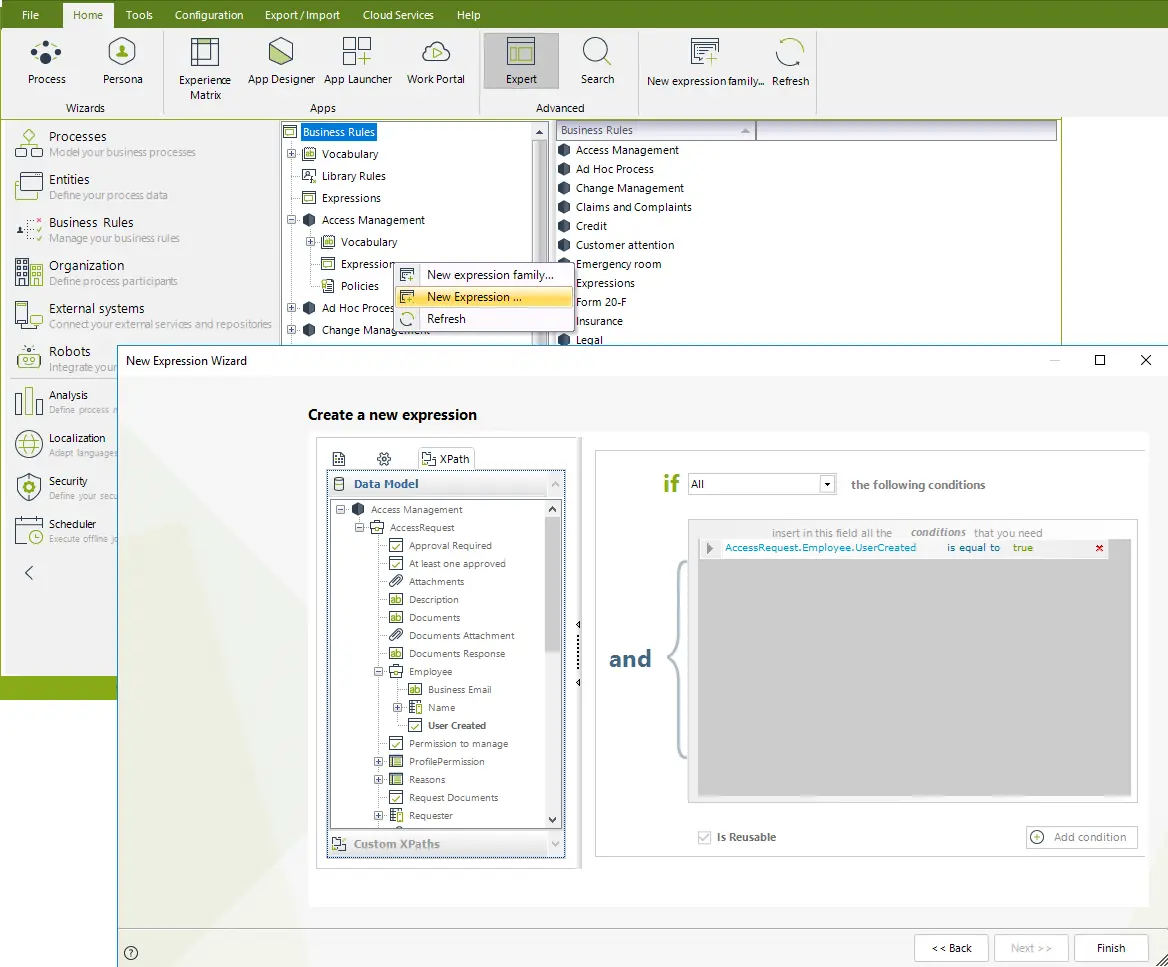This screenshot has height=967, width=1168.
Task: Expand the ProfilePermission node
Action: click(378, 761)
